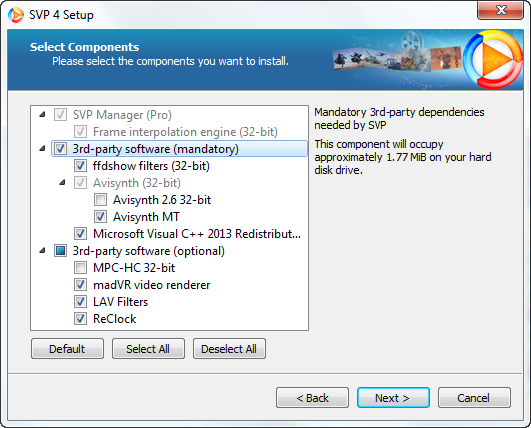Uncheck madVR video renderer
The width and height of the screenshot is (531, 428).
(80, 285)
